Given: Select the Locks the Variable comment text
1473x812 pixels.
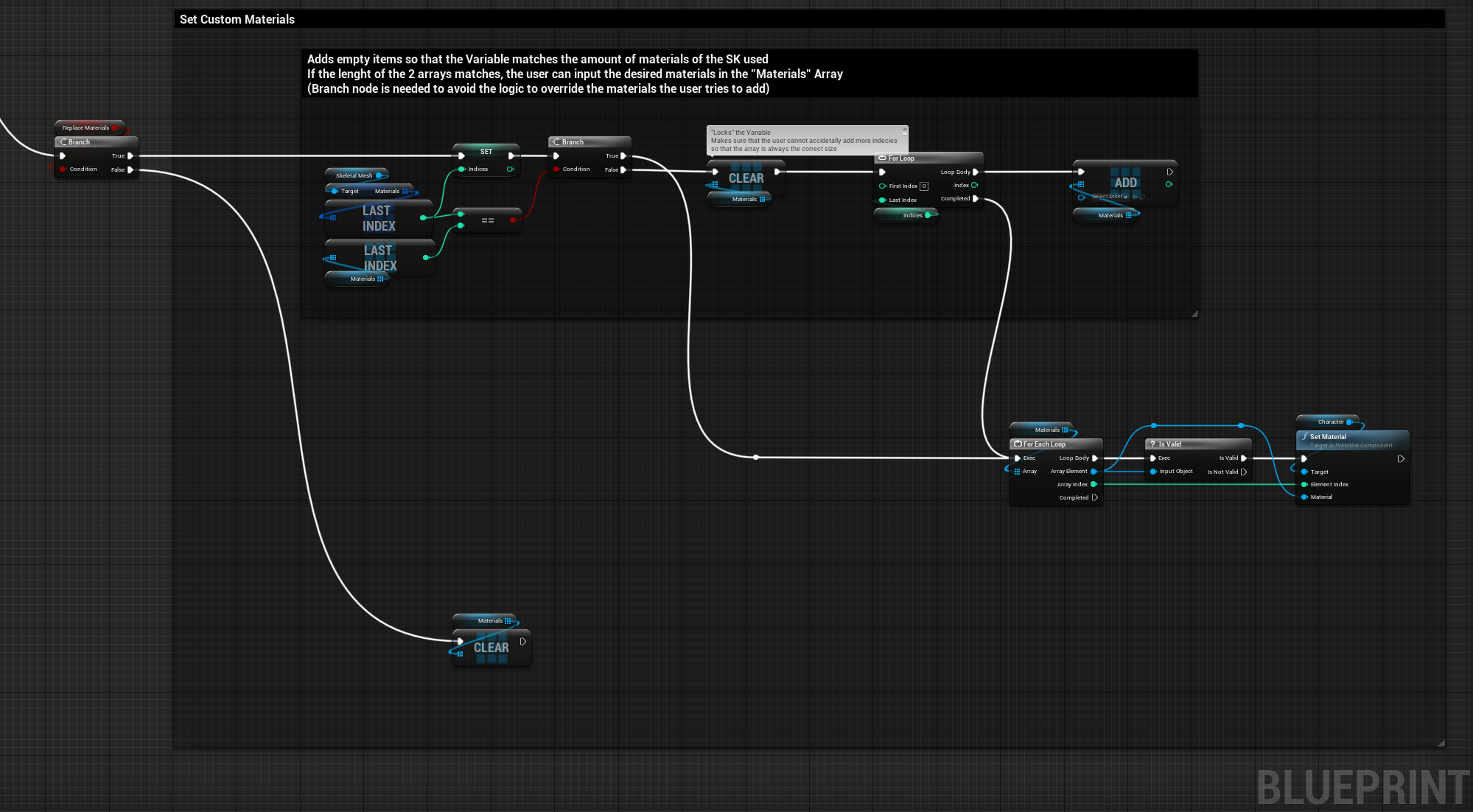Looking at the screenshot, I should 804,141.
